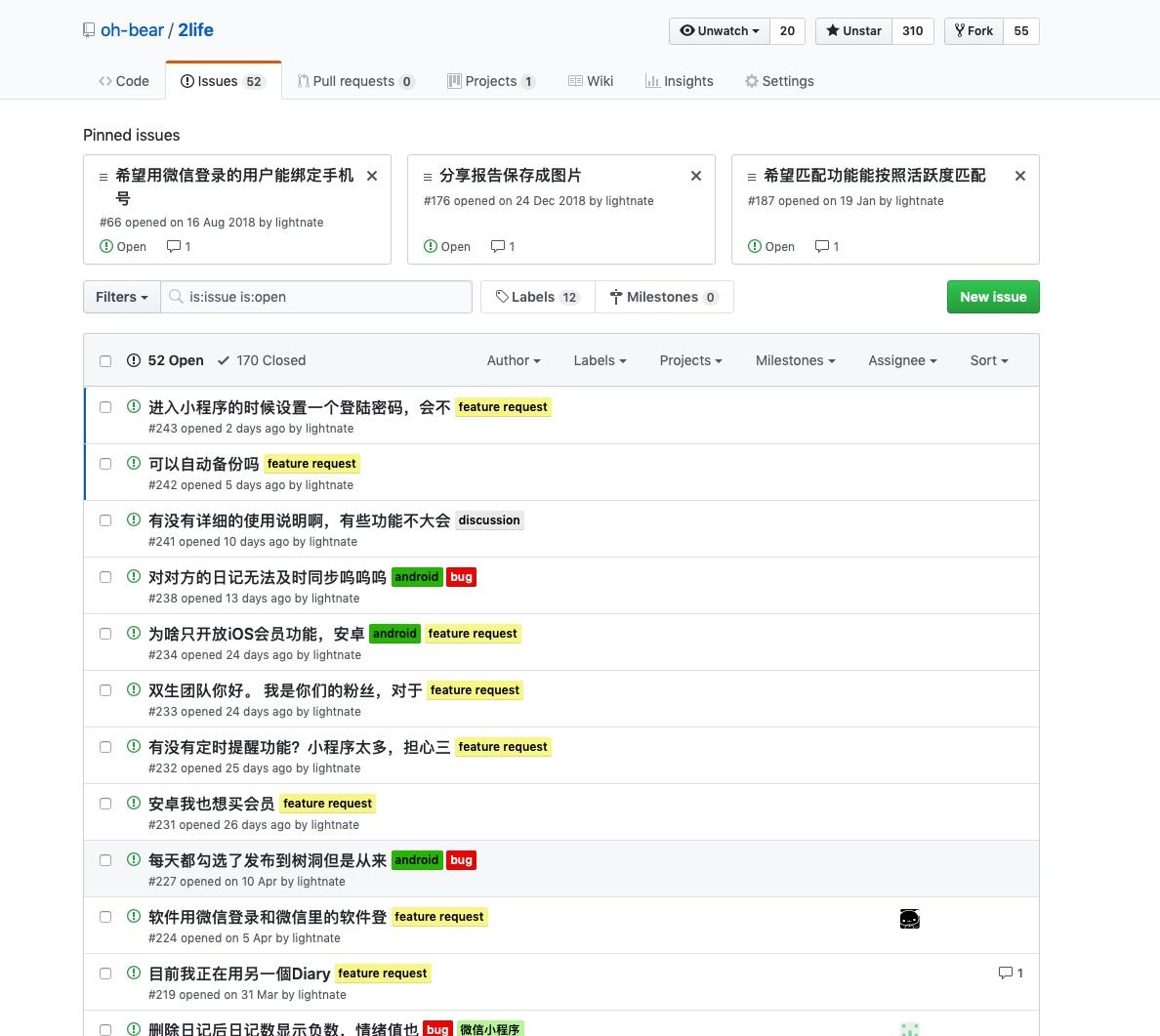Open the Milestones filter dropdown in list header
Image resolution: width=1160 pixels, height=1036 pixels.
[x=795, y=360]
